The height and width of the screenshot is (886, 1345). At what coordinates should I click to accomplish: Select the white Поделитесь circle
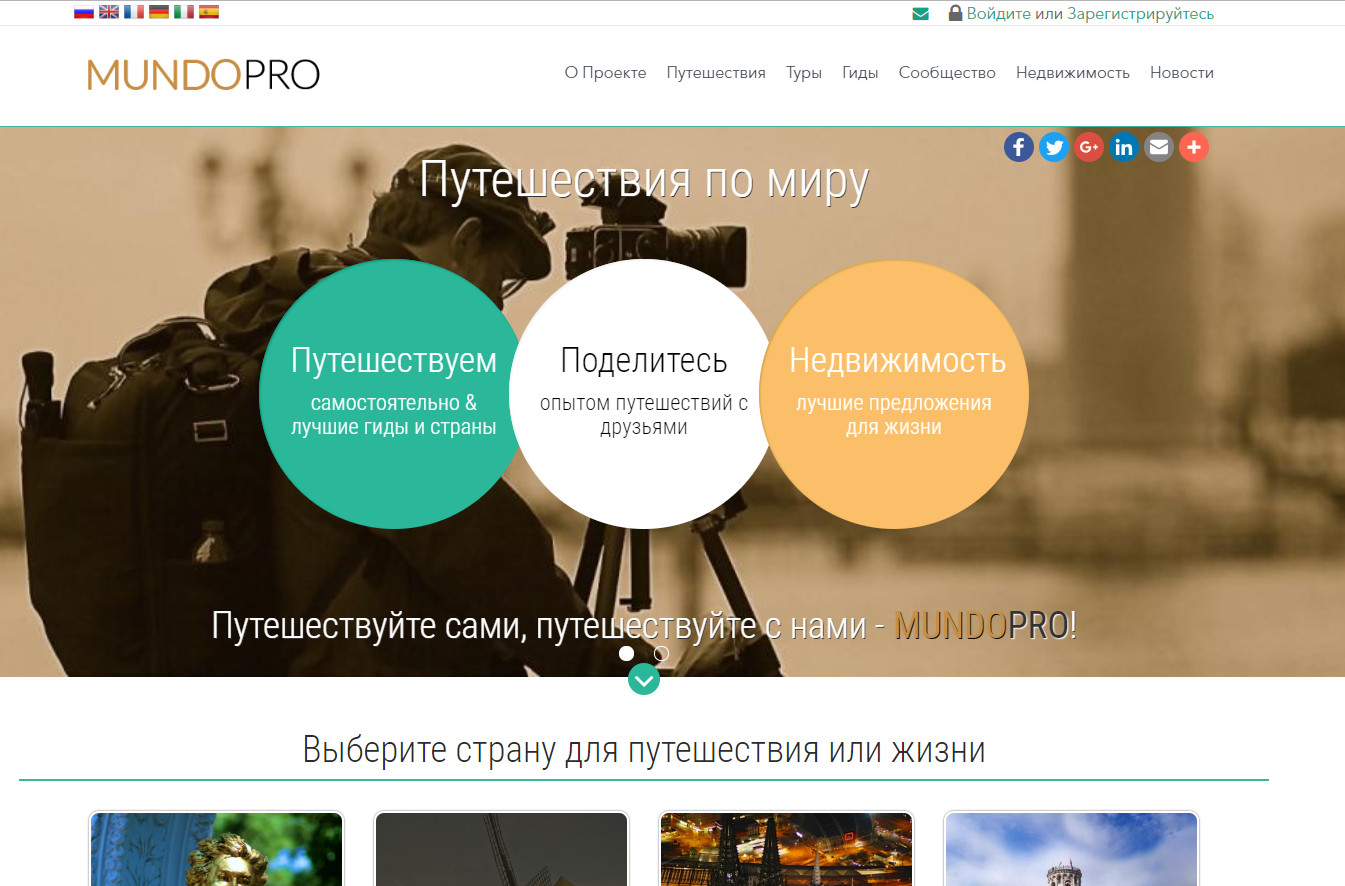coord(644,394)
